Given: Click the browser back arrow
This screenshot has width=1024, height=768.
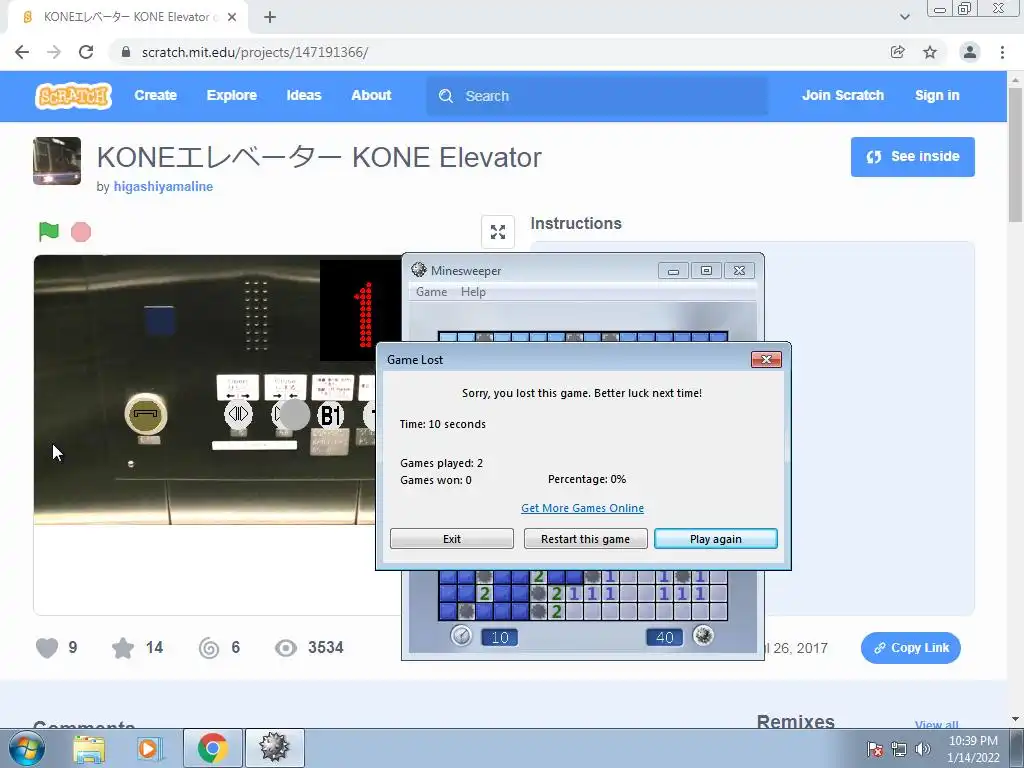Looking at the screenshot, I should coord(22,52).
